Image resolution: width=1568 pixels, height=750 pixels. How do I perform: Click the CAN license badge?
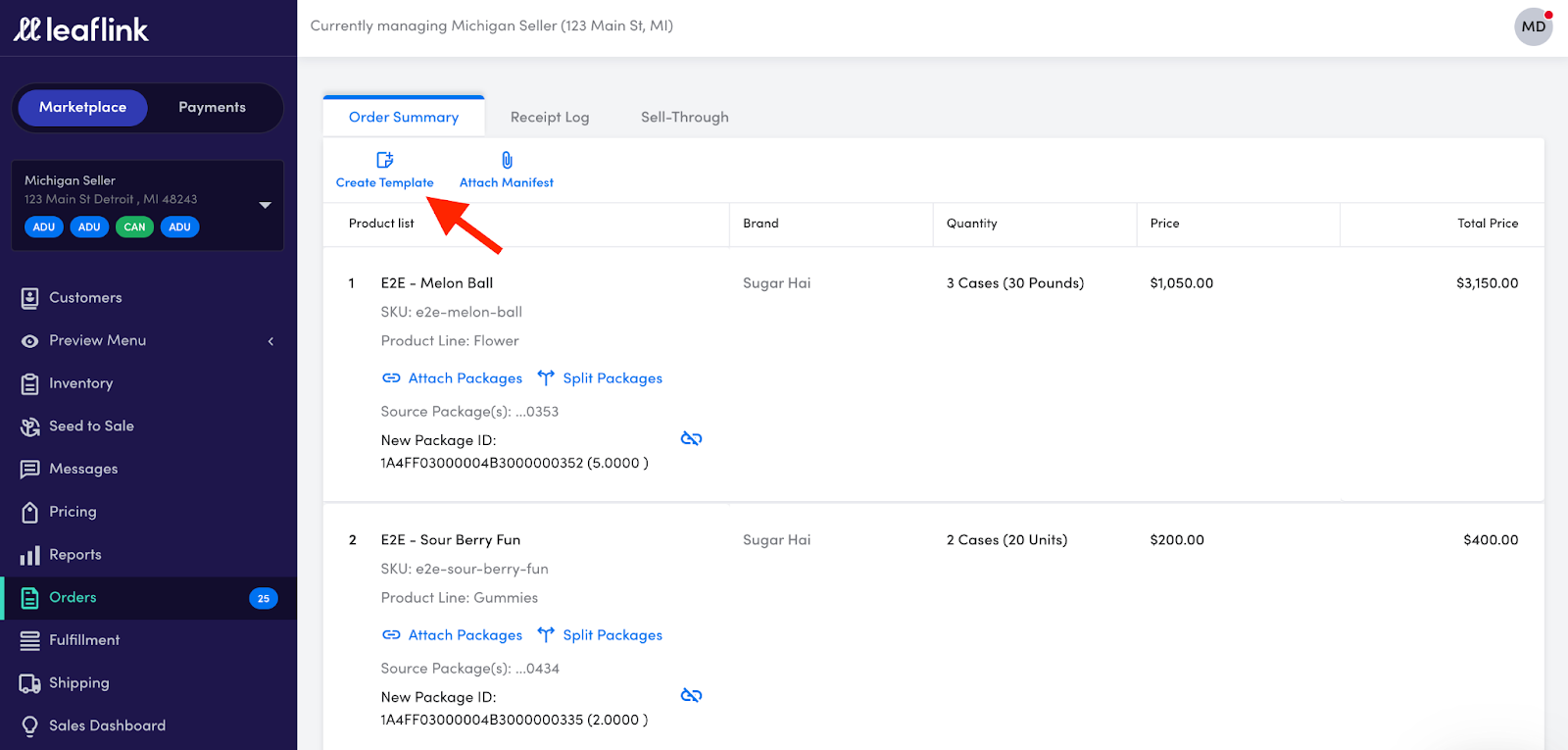click(x=134, y=227)
